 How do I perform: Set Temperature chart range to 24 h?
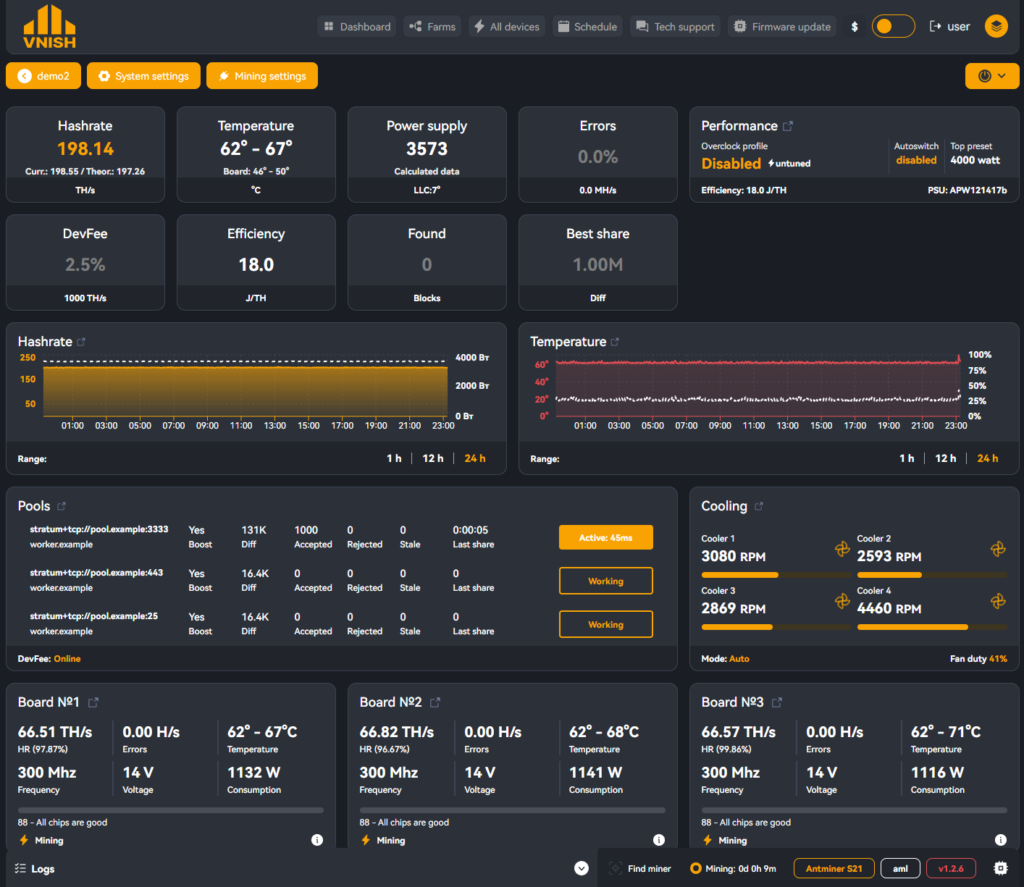(x=987, y=459)
